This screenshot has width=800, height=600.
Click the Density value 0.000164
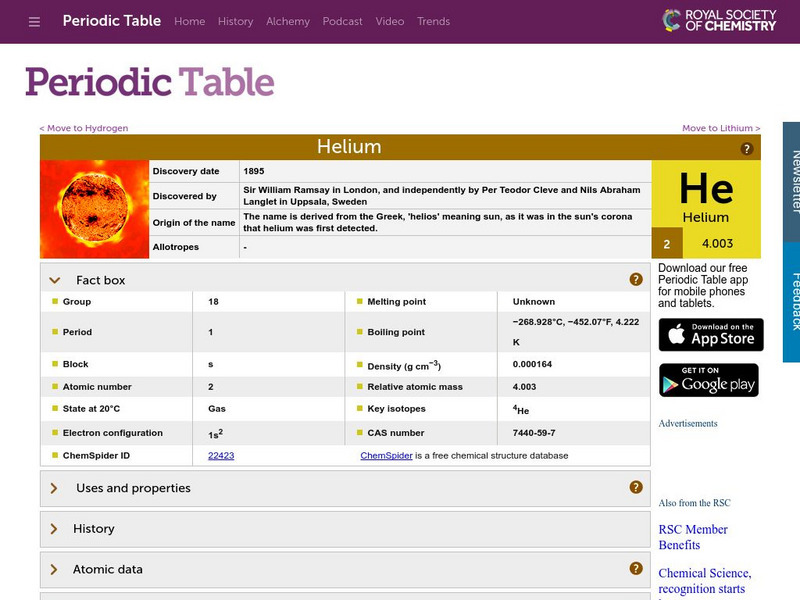tap(532, 364)
